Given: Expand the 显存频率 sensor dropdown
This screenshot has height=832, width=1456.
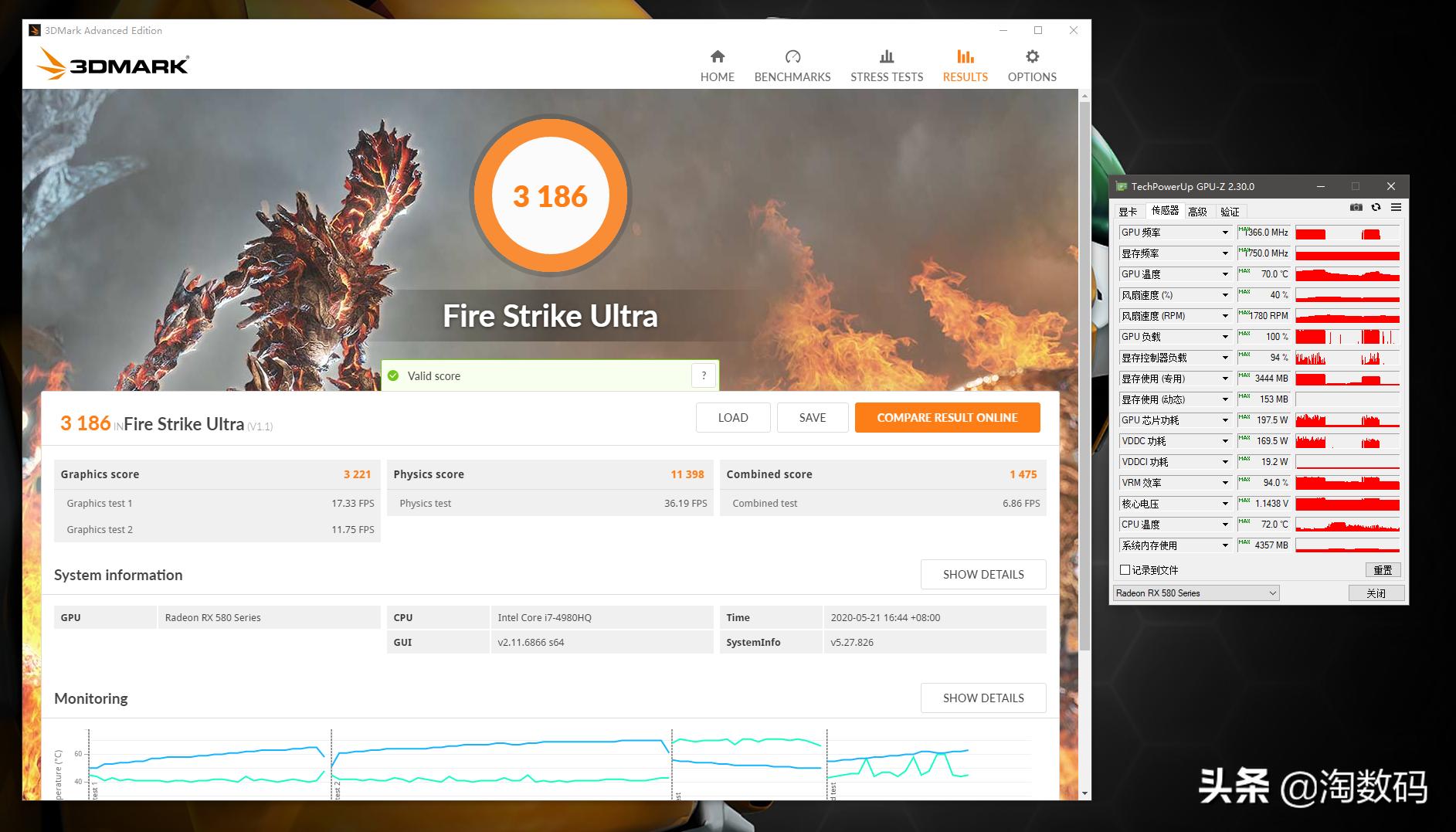Looking at the screenshot, I should pos(1224,253).
